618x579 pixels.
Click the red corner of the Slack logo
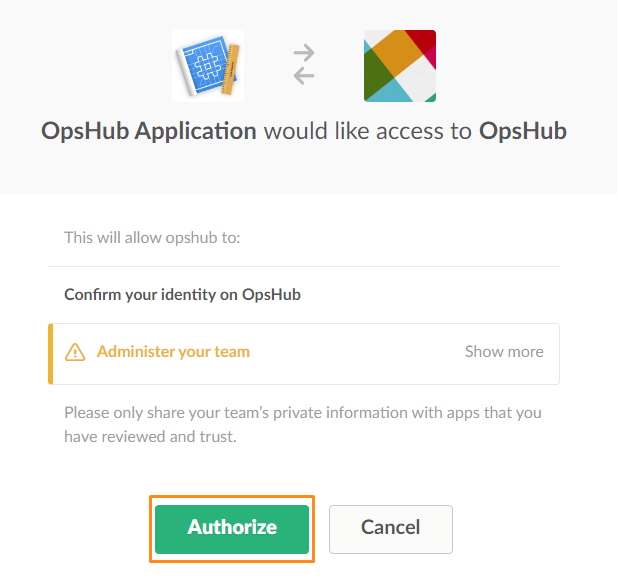[x=422, y=42]
